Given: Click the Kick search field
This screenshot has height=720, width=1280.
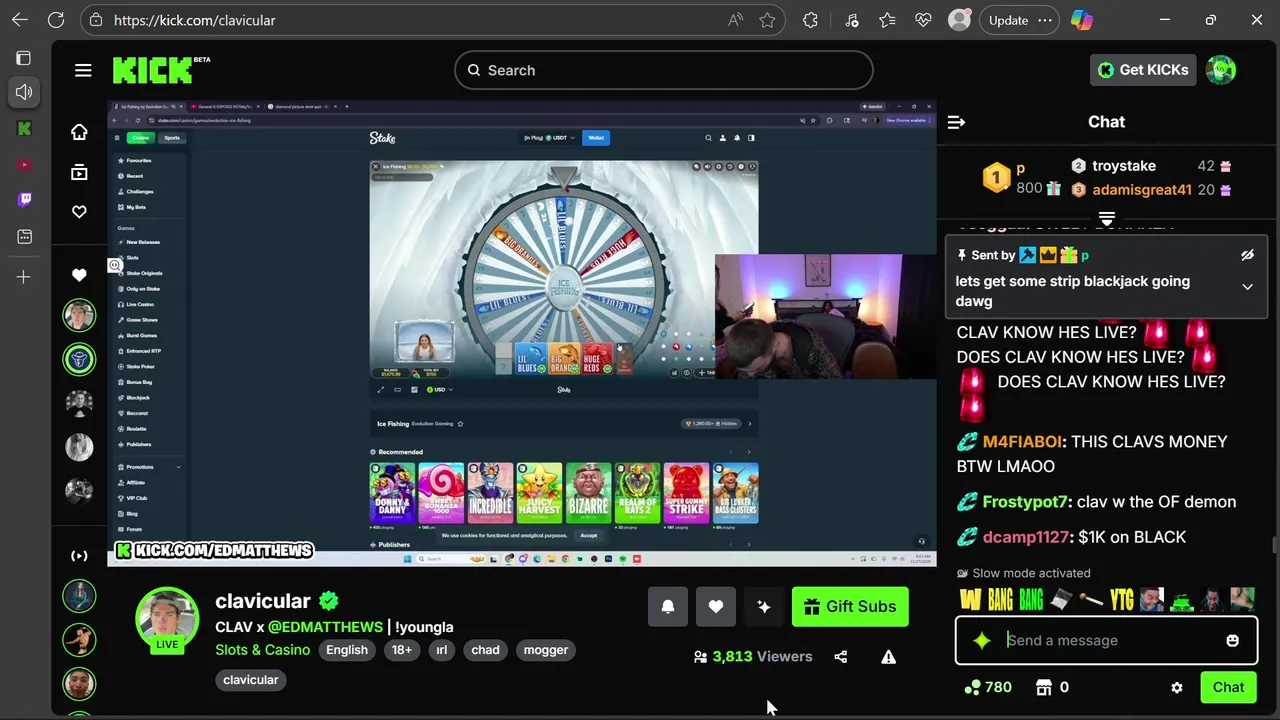Looking at the screenshot, I should [x=664, y=70].
